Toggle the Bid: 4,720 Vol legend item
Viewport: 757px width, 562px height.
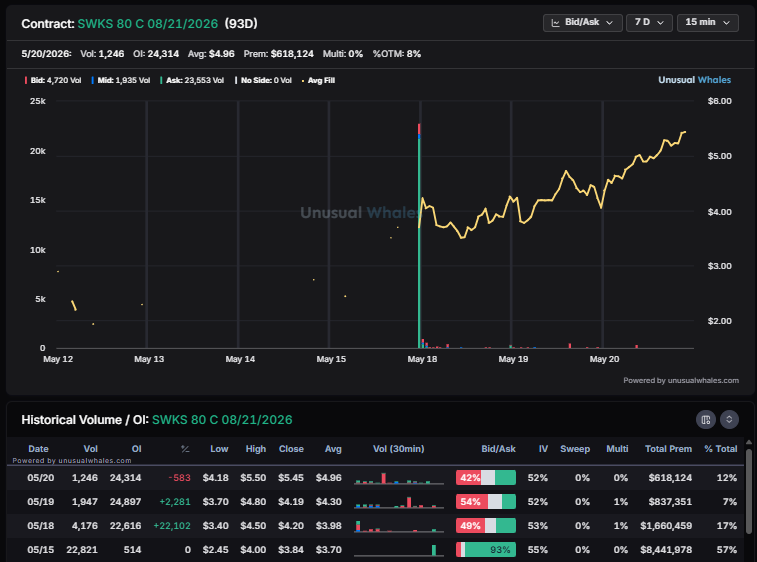pos(53,81)
